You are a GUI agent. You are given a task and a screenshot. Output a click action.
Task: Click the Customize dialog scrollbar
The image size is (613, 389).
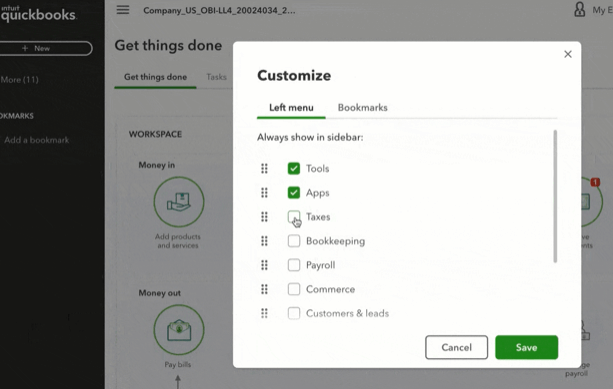[555, 196]
